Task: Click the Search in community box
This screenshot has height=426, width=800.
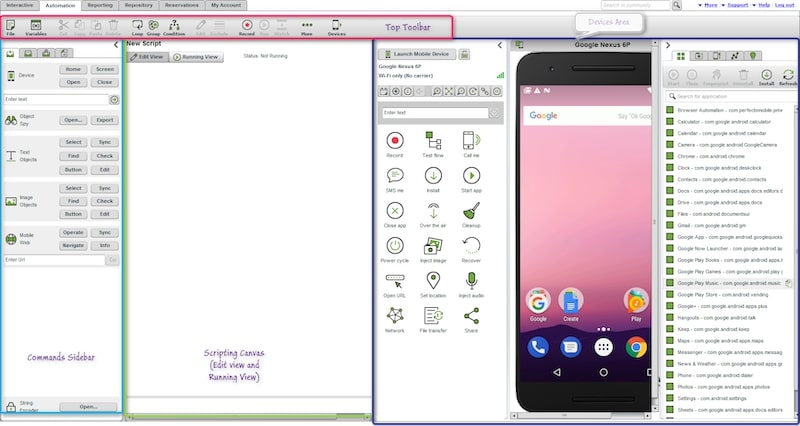Action: pyautogui.click(x=635, y=5)
